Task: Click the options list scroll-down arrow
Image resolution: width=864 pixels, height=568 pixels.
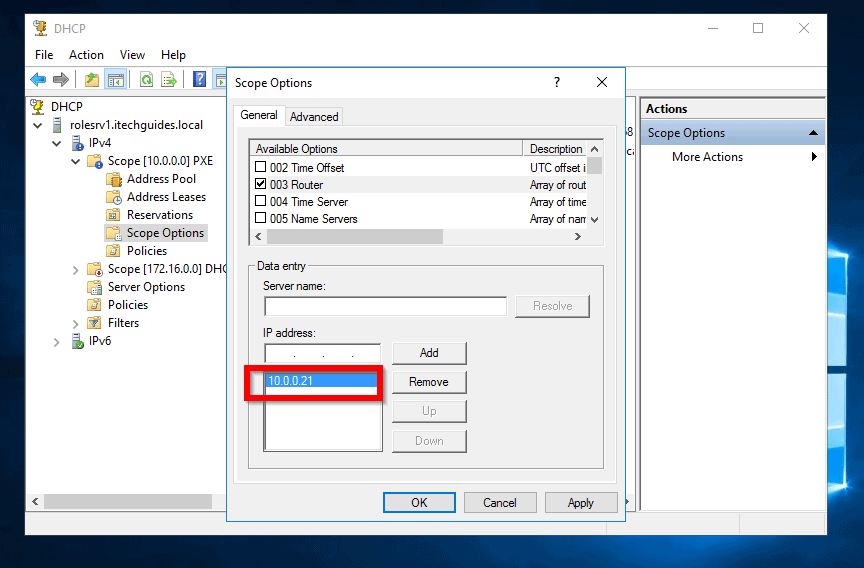Action: pos(595,219)
